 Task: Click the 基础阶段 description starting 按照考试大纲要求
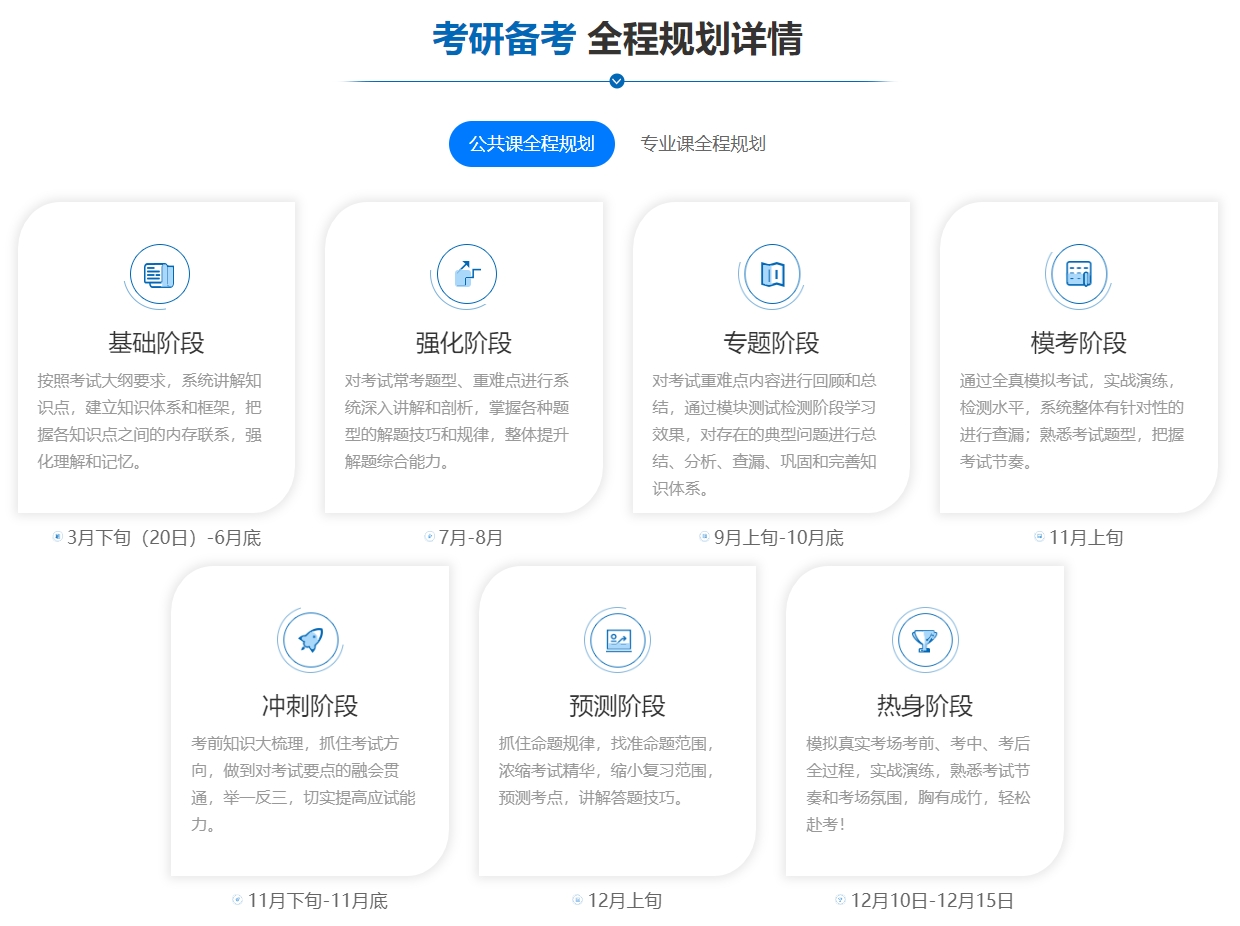click(x=150, y=421)
